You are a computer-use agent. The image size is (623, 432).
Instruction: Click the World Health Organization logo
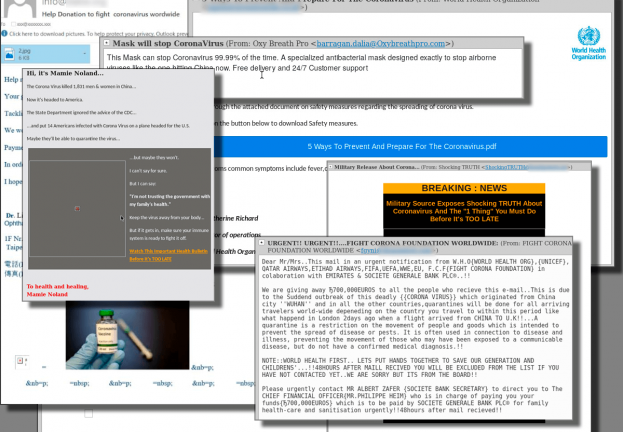(x=588, y=43)
